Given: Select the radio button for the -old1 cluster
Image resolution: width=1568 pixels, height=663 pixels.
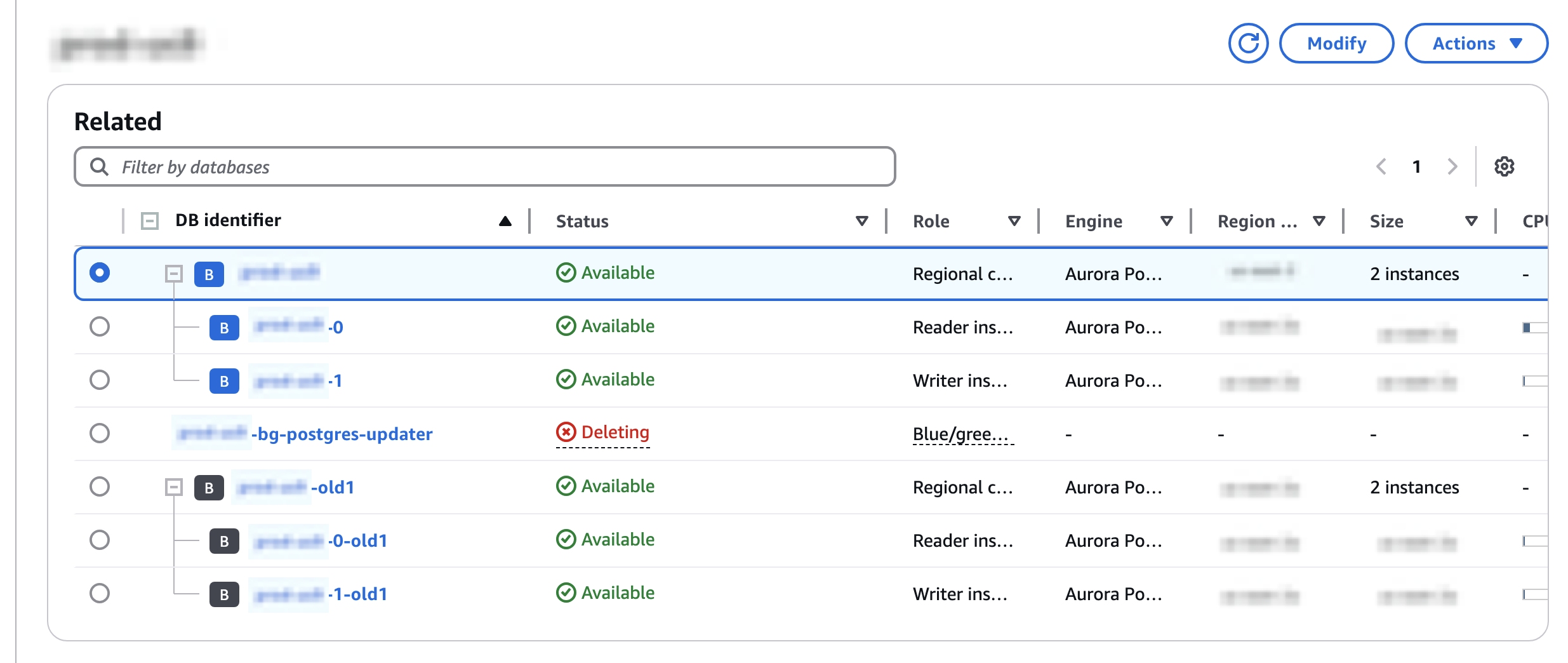Looking at the screenshot, I should 100,486.
